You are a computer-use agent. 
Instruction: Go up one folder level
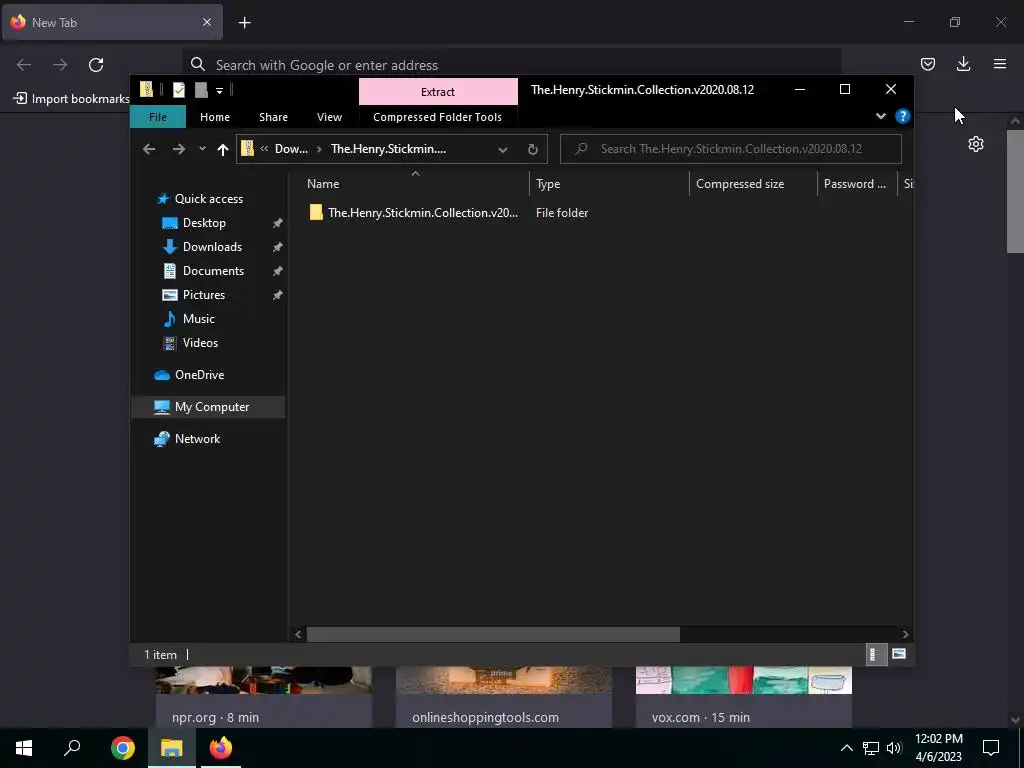223,150
